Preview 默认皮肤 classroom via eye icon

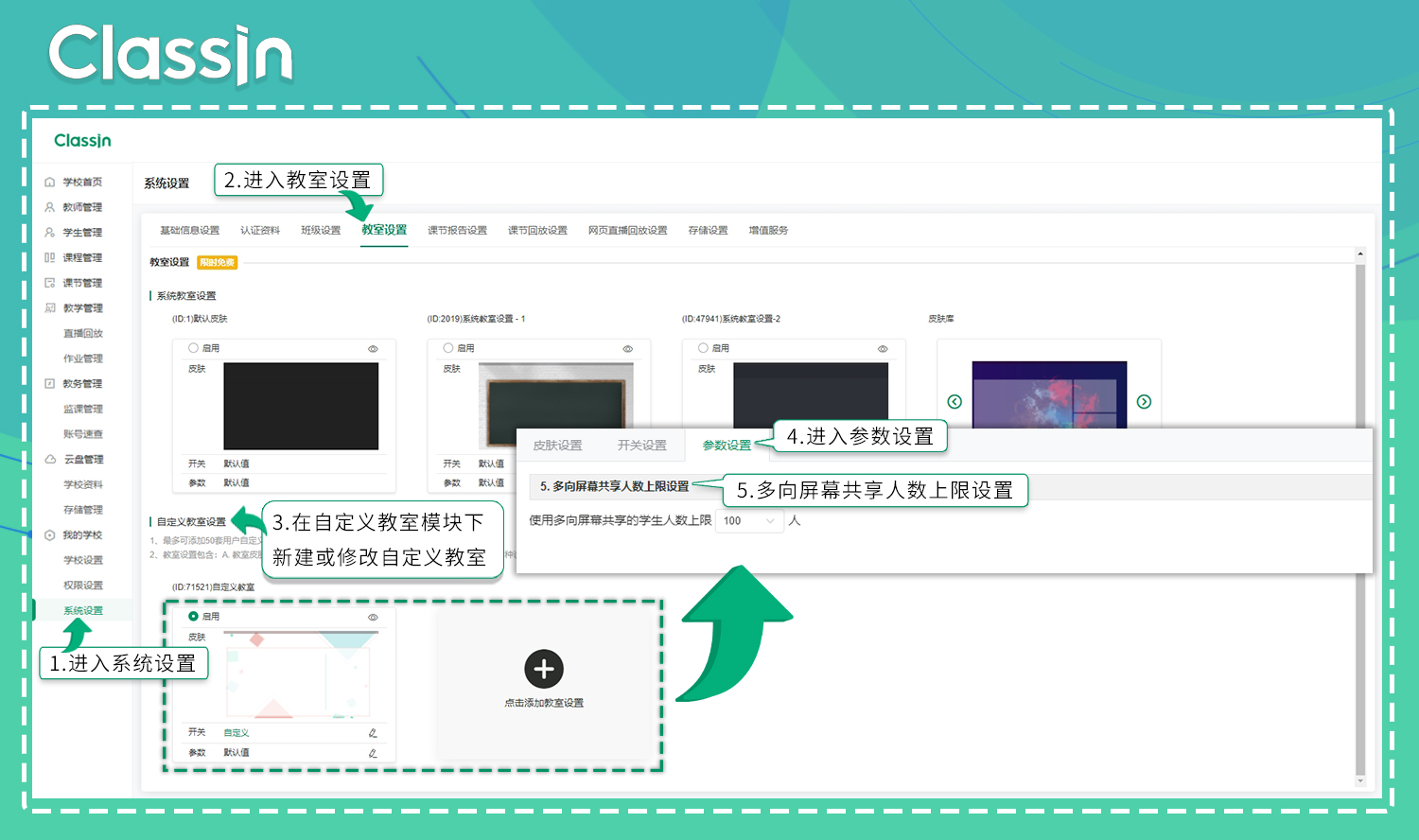click(x=373, y=349)
